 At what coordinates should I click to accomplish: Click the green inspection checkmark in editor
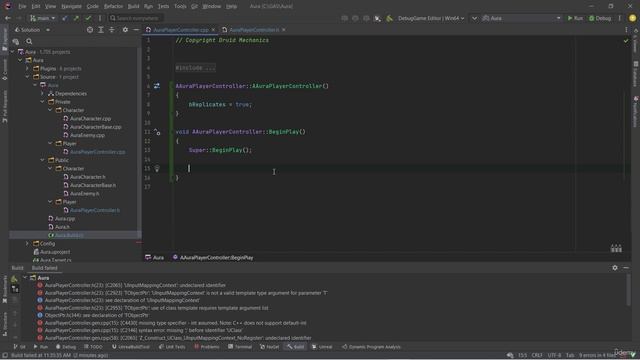pyautogui.click(x=626, y=41)
